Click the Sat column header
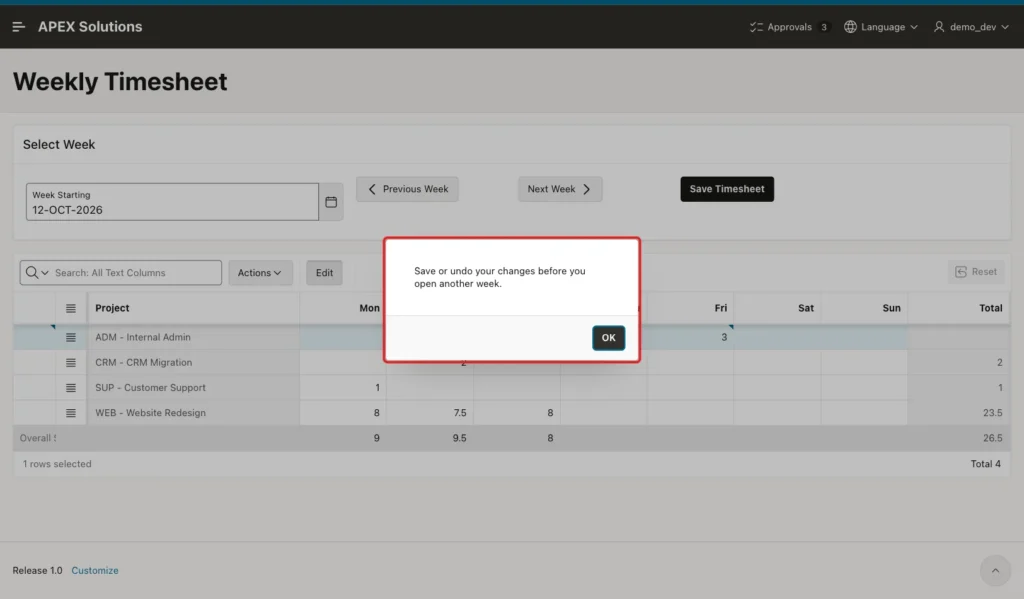 coord(777,308)
